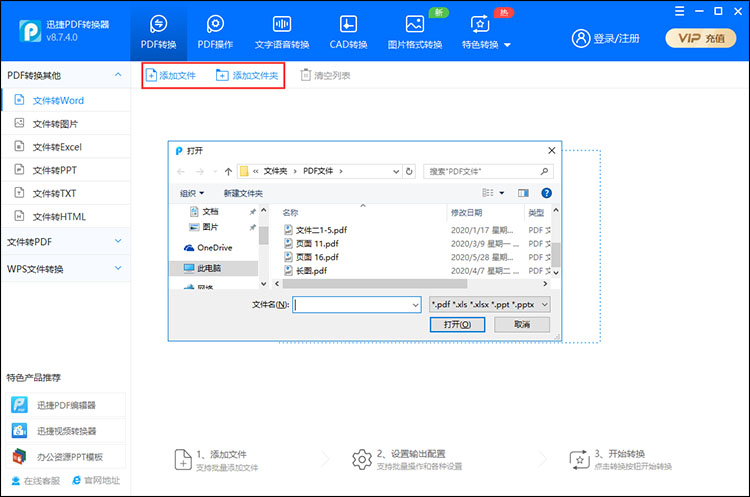Sort by 修改日期 column header
Viewport: 750px width, 497px height.
[466, 212]
